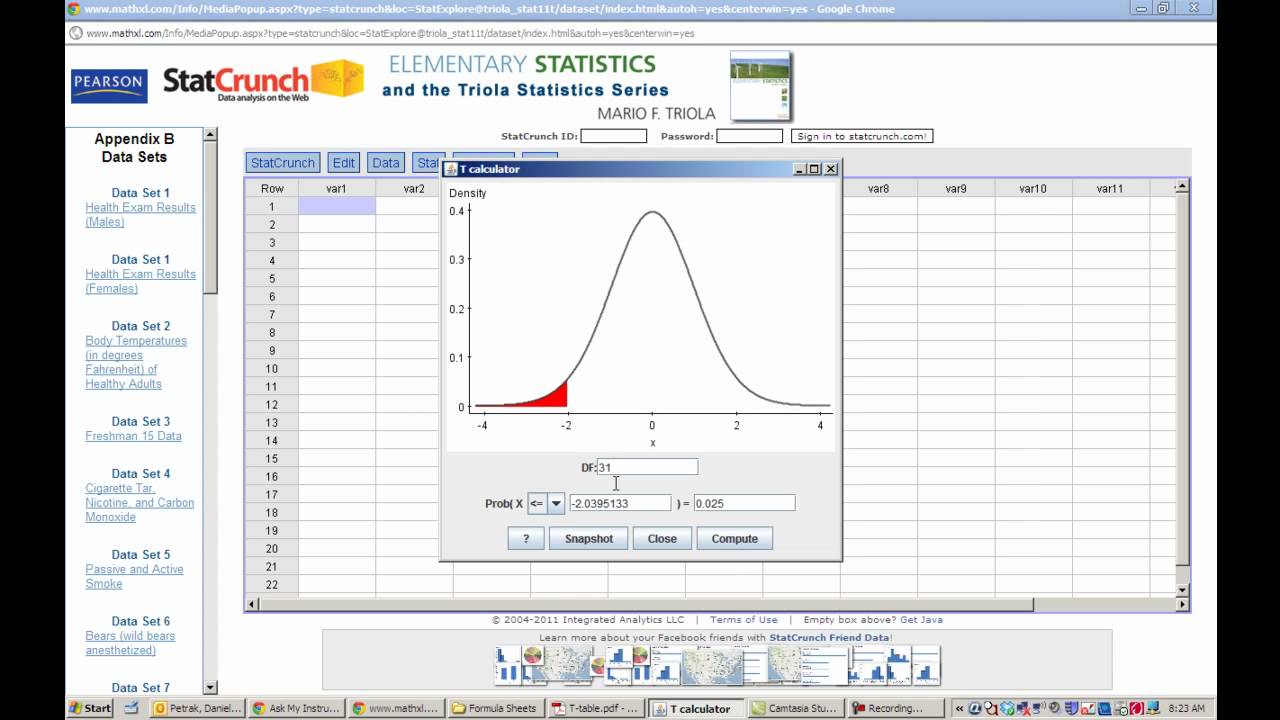Switch to Formula Sheets folder in taskbar
The height and width of the screenshot is (720, 1280).
point(495,708)
